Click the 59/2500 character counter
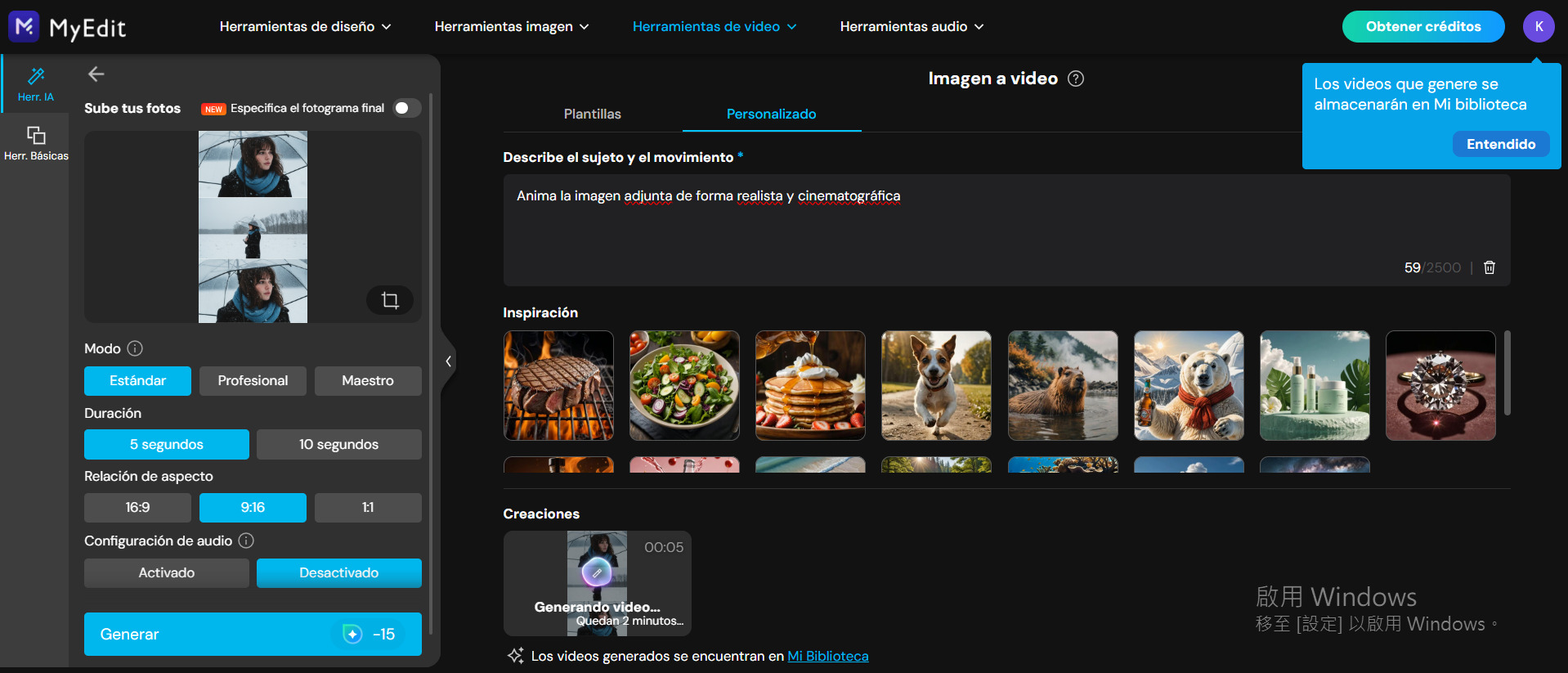The image size is (1568, 673). point(1432,267)
